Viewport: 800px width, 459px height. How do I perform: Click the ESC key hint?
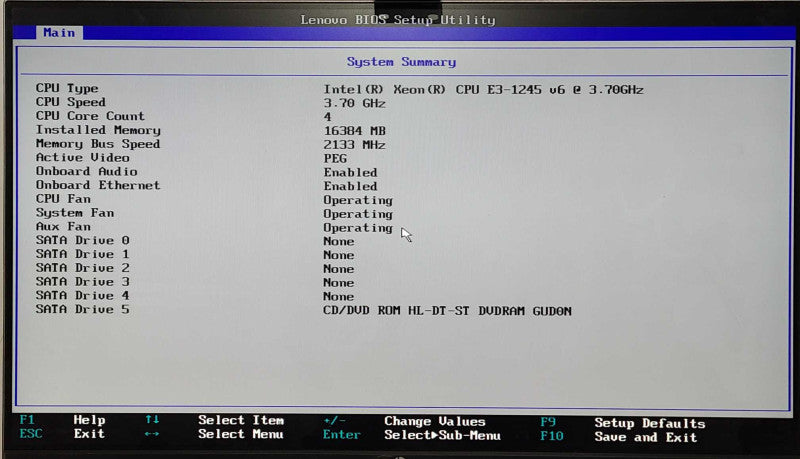point(31,434)
